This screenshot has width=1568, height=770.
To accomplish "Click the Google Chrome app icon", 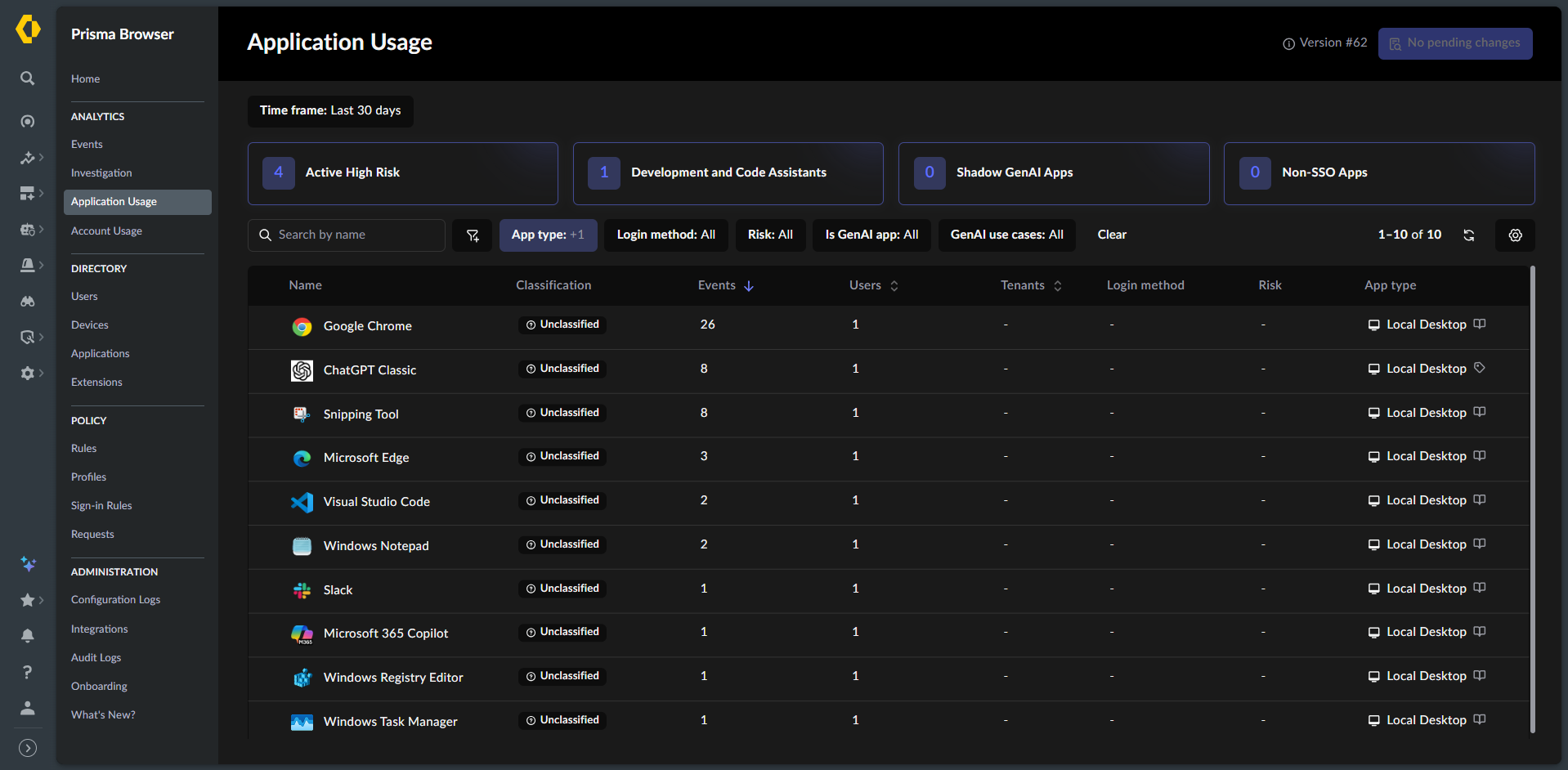I will pyautogui.click(x=302, y=327).
